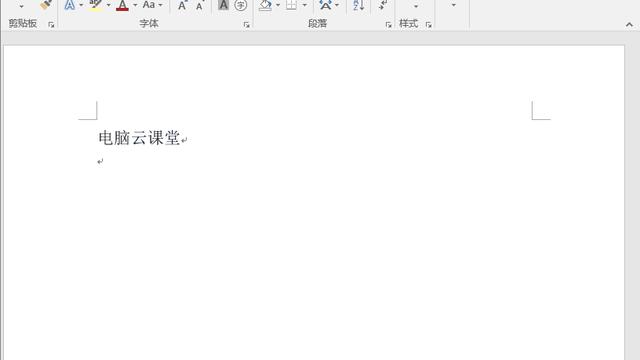Open Change Case dropdown arrow
Viewport: 640px width, 360px height.
pyautogui.click(x=160, y=5)
